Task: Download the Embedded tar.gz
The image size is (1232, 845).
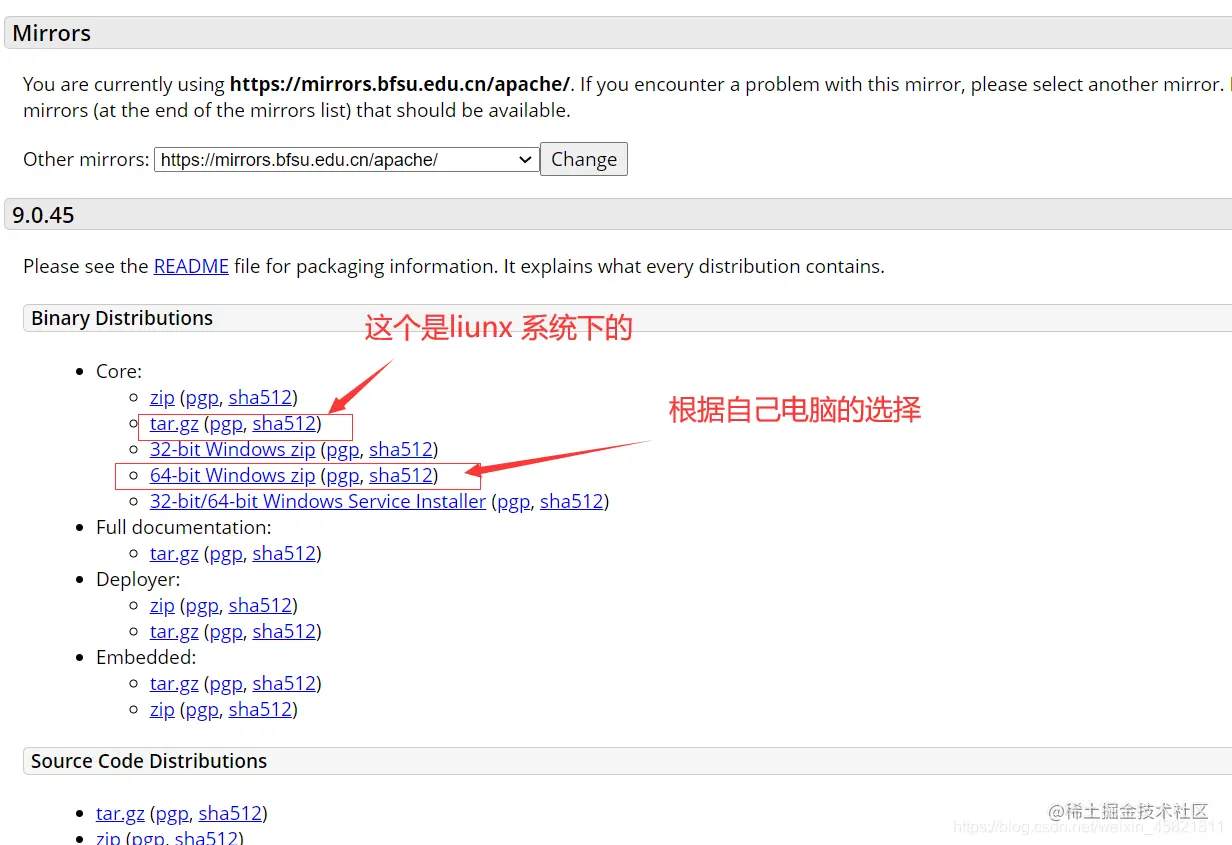Action: [x=174, y=683]
